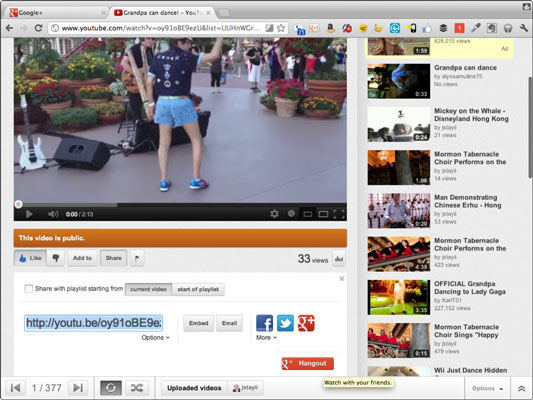Viewport: 533px width, 400px height.
Task: Enter fullscreen mode in the player
Action: pos(339,214)
